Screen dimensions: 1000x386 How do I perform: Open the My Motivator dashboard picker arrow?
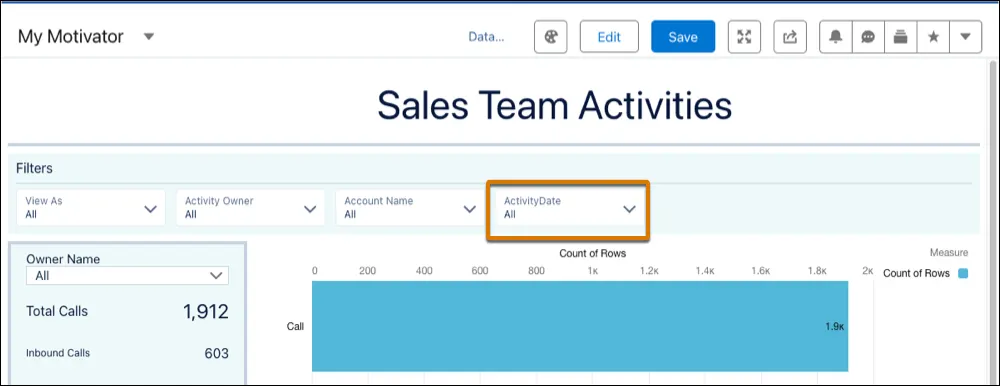point(149,37)
